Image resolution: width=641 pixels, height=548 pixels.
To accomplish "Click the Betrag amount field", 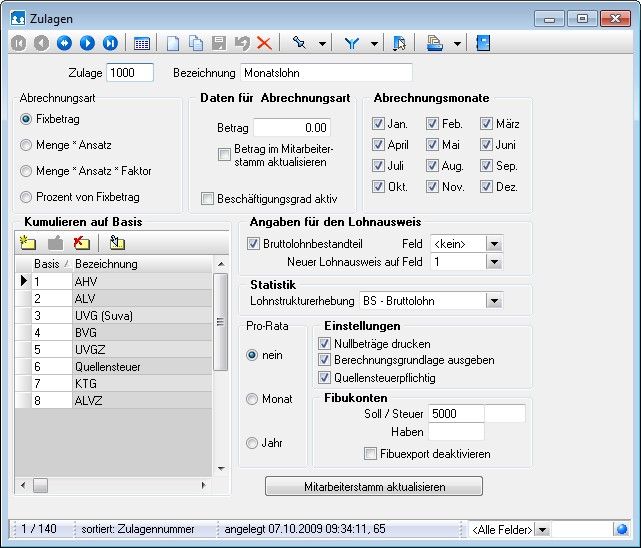I will (292, 127).
